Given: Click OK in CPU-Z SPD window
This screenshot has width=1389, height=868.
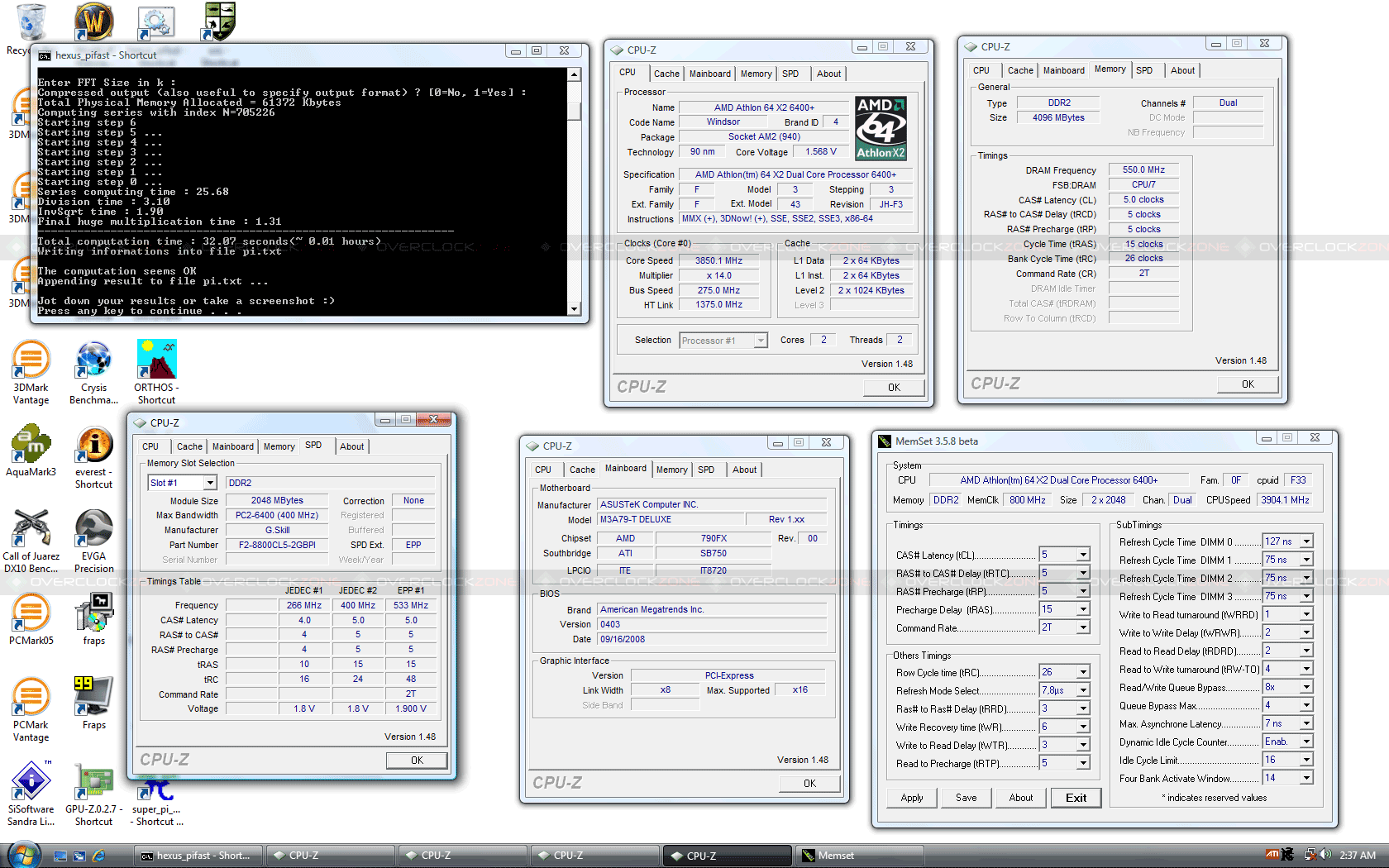Looking at the screenshot, I should tap(417, 760).
